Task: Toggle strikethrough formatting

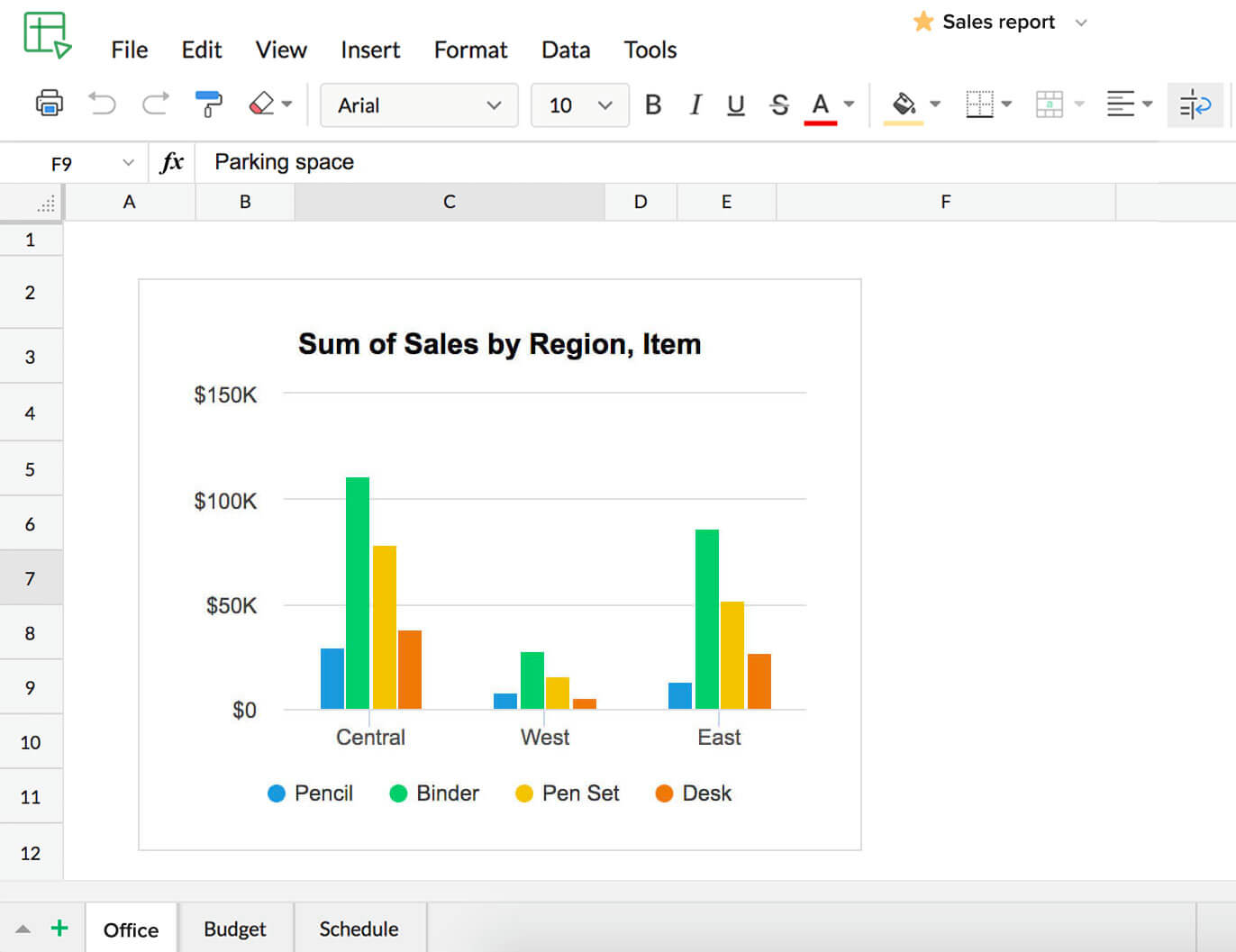Action: [779, 105]
